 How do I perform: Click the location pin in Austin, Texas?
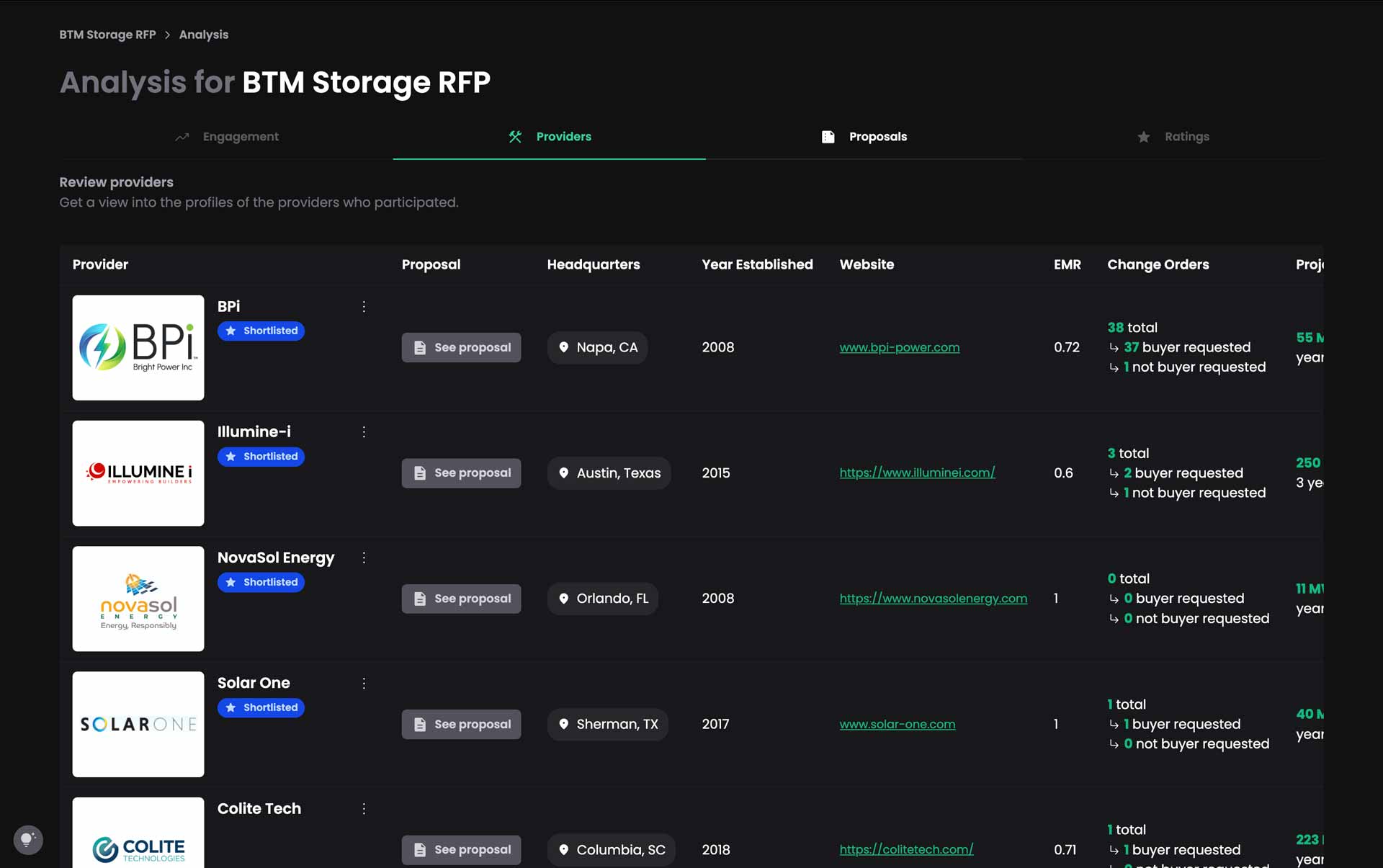point(564,473)
